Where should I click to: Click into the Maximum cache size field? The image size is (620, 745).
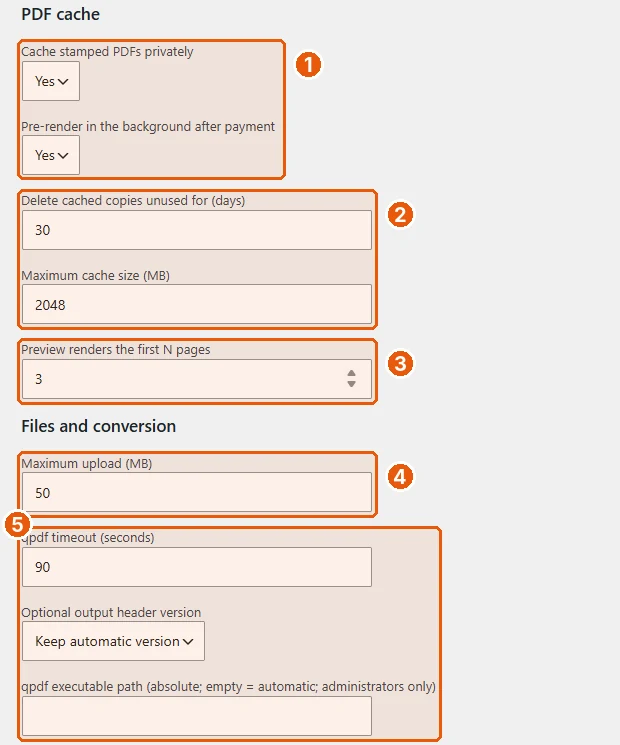197,305
